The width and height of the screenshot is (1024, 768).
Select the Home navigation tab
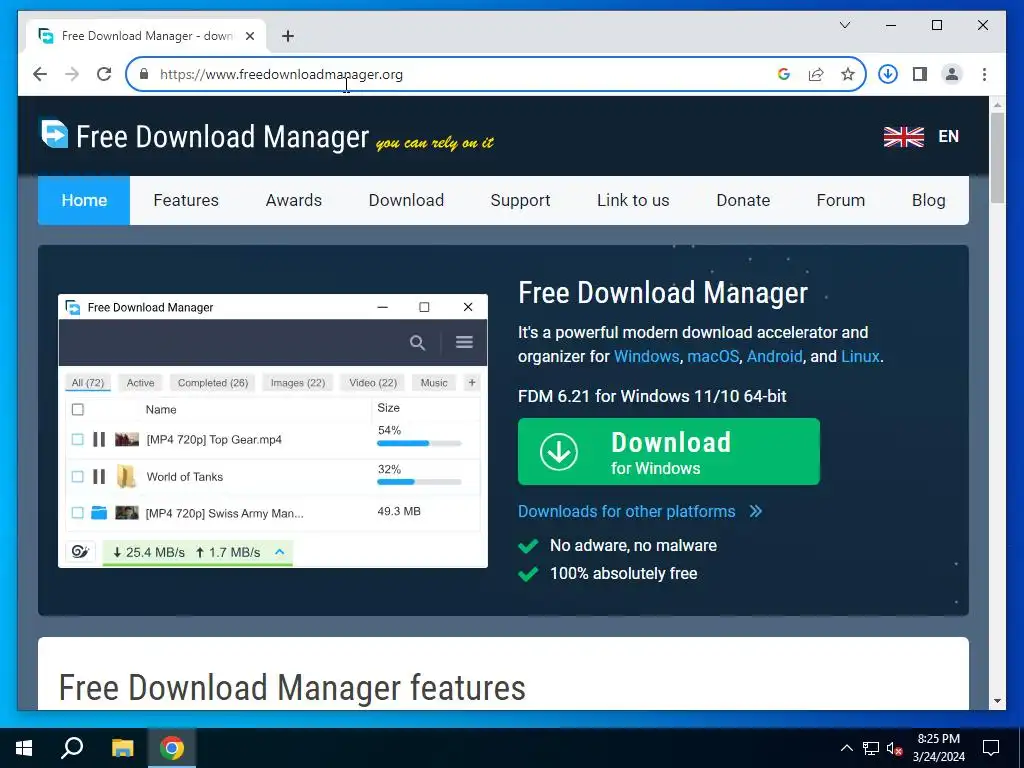[x=84, y=200]
